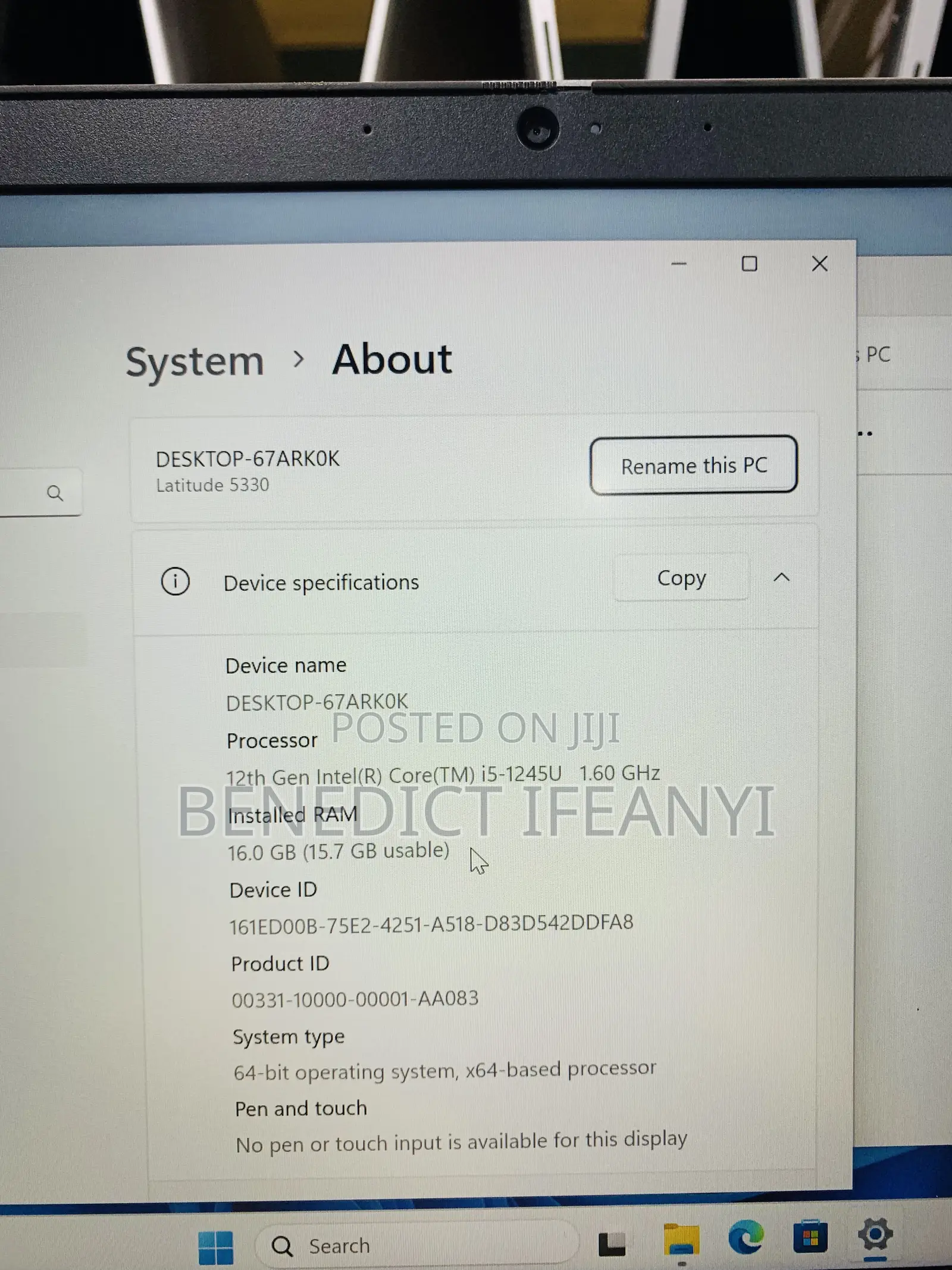Open the Windows Start menu
Screen dimensions: 952x1270
[215, 1247]
